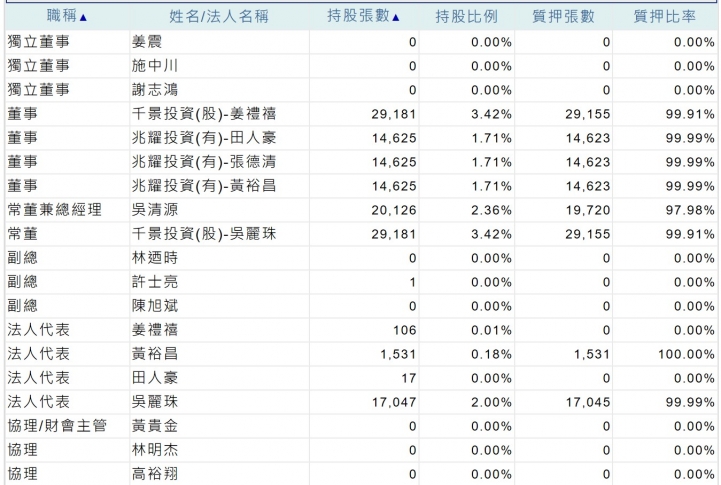The height and width of the screenshot is (485, 721).
Task: Click pledged shares value 17,045
Action: tap(588, 402)
